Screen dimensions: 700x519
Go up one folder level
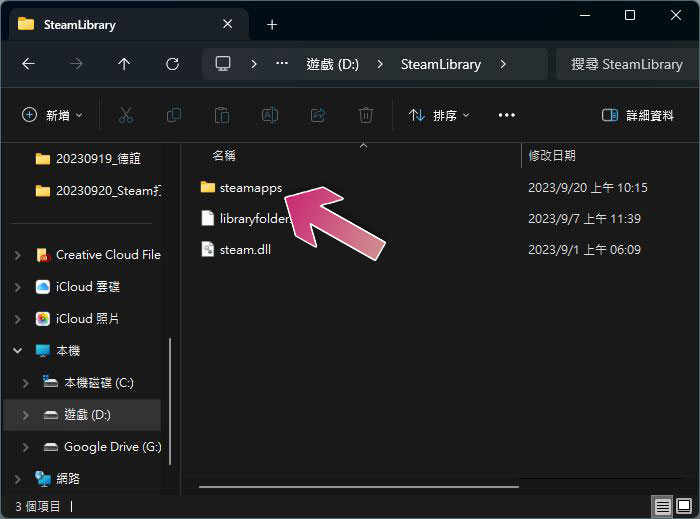124,64
